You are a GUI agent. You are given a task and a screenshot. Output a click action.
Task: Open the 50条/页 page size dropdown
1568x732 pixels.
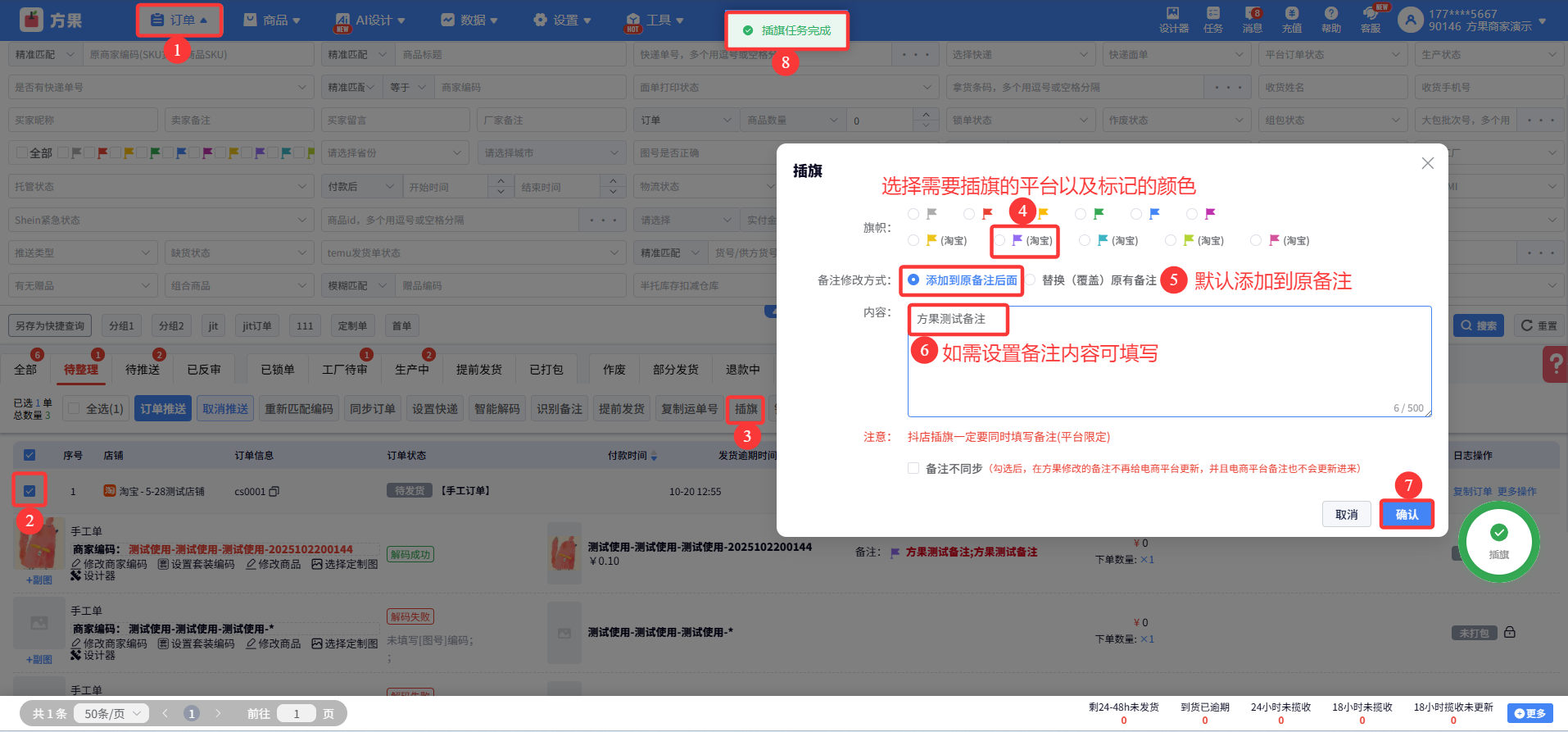pyautogui.click(x=112, y=713)
